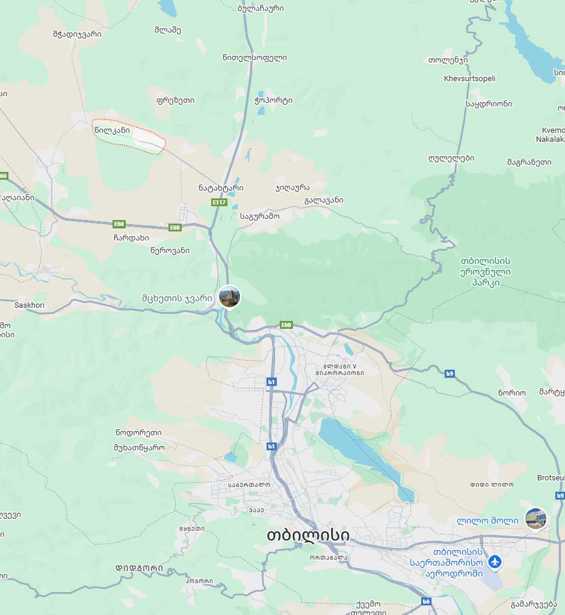Click the S5 highway shield
Viewport: 565px width, 615px height.
(x=450, y=374)
